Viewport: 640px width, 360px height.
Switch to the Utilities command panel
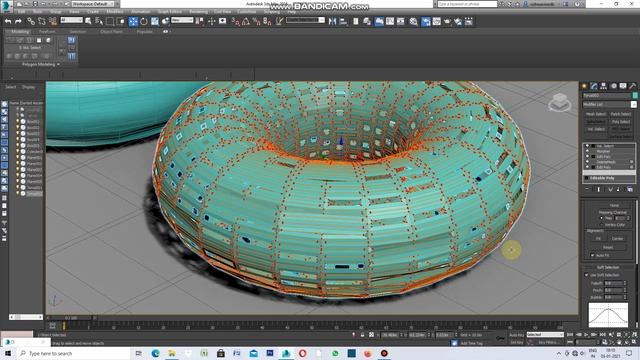[633, 86]
